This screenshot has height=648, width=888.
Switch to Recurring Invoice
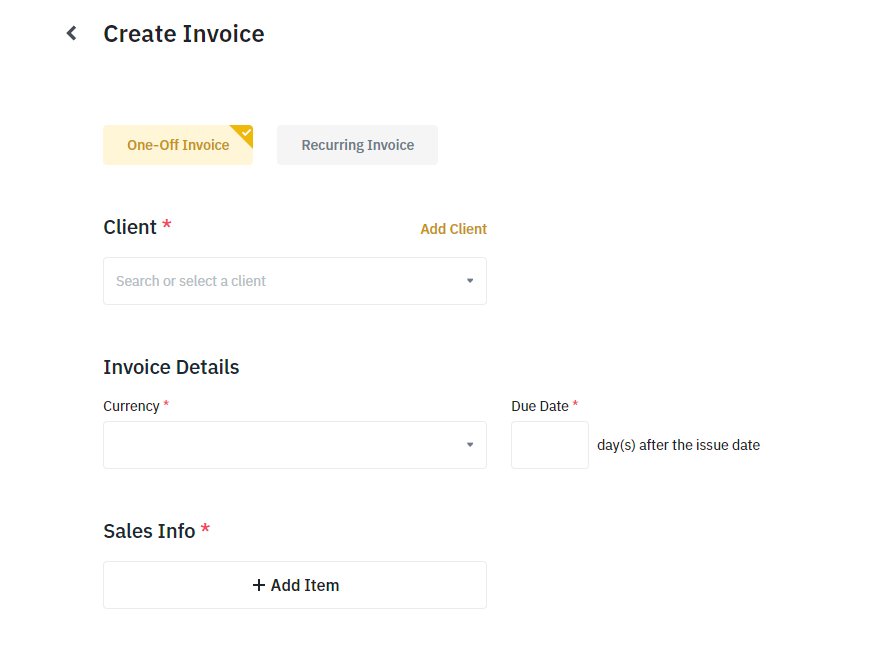tap(357, 145)
